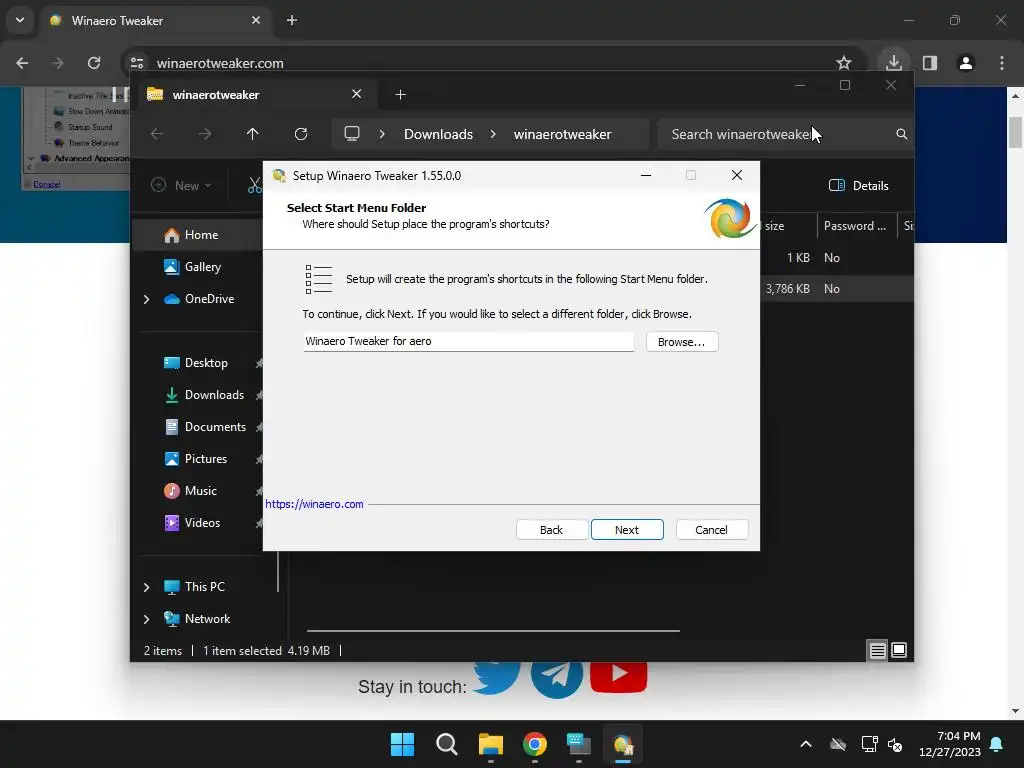Open the https://winaero.com link
Screen dimensions: 1024x768
[x=314, y=504]
